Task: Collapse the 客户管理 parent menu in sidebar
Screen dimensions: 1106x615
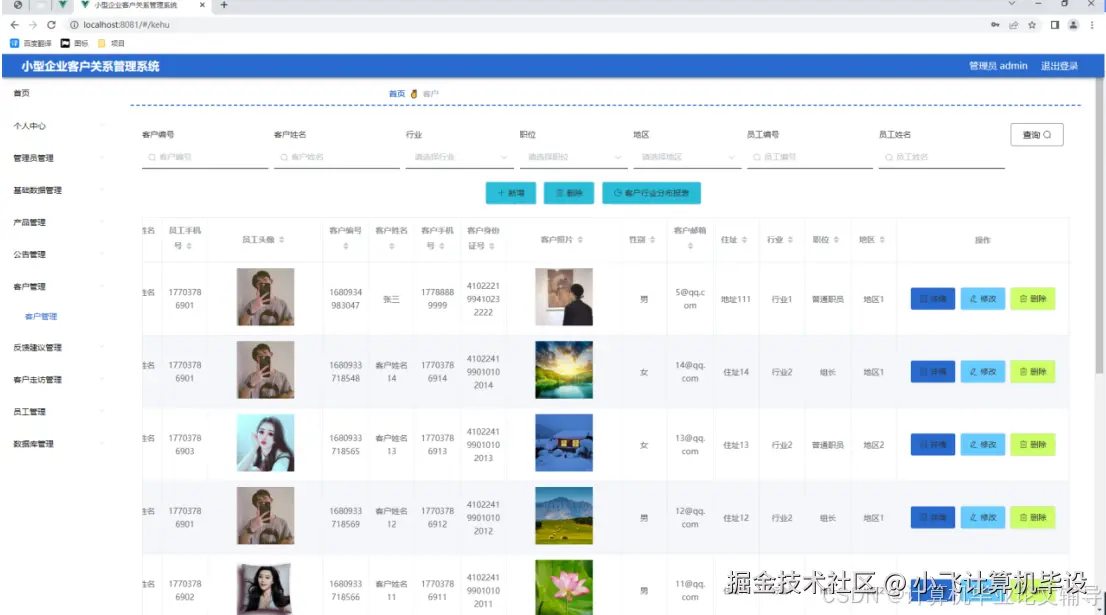Action: tap(59, 286)
